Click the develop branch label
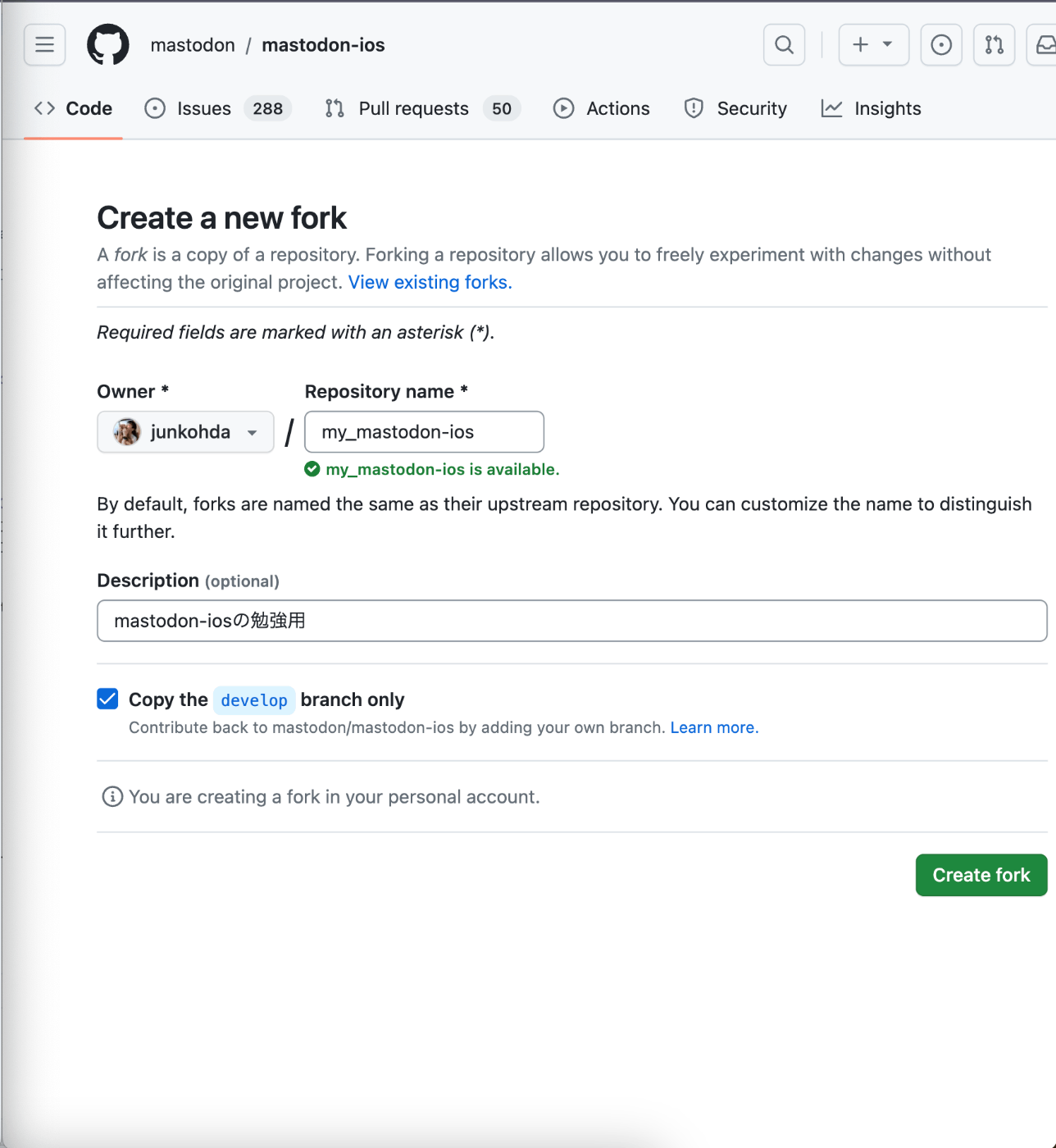The height and width of the screenshot is (1148, 1056). pos(254,700)
